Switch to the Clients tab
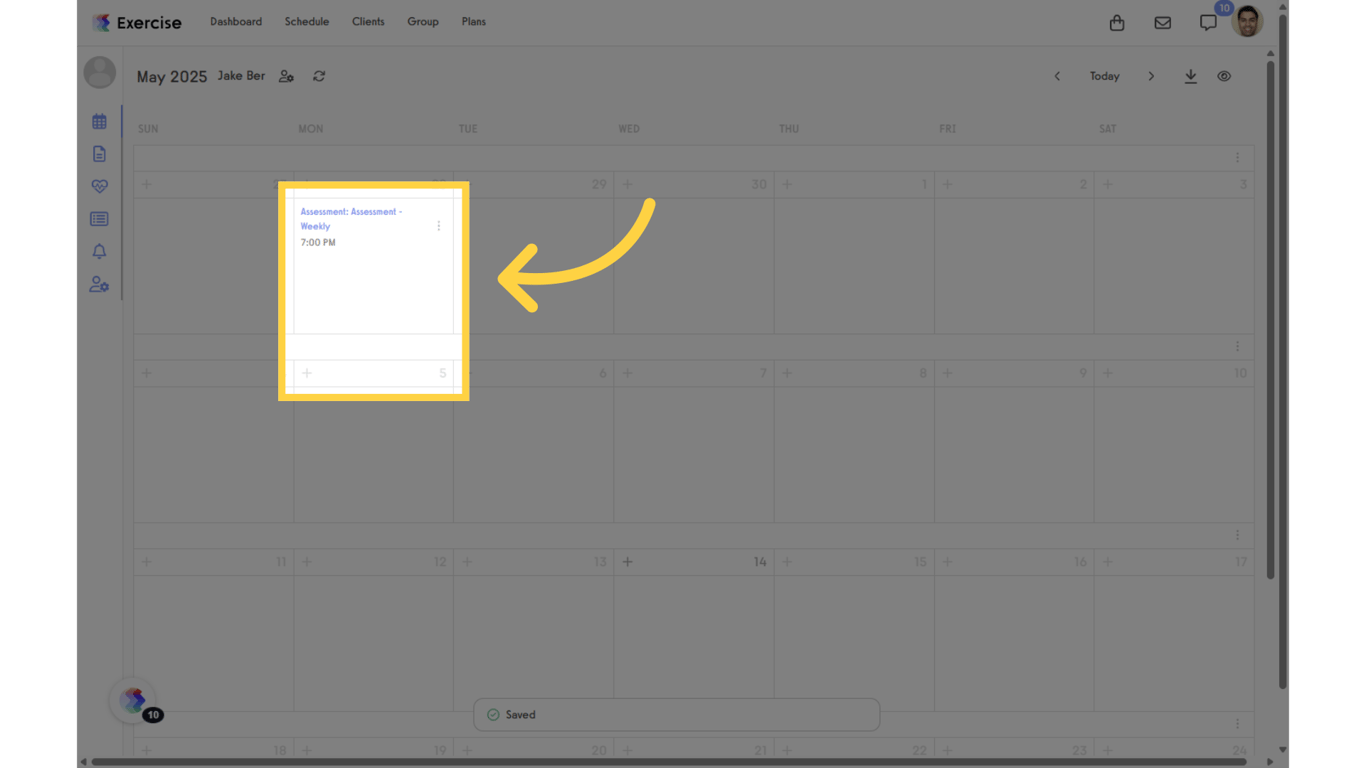Image resolution: width=1366 pixels, height=768 pixels. 368,21
